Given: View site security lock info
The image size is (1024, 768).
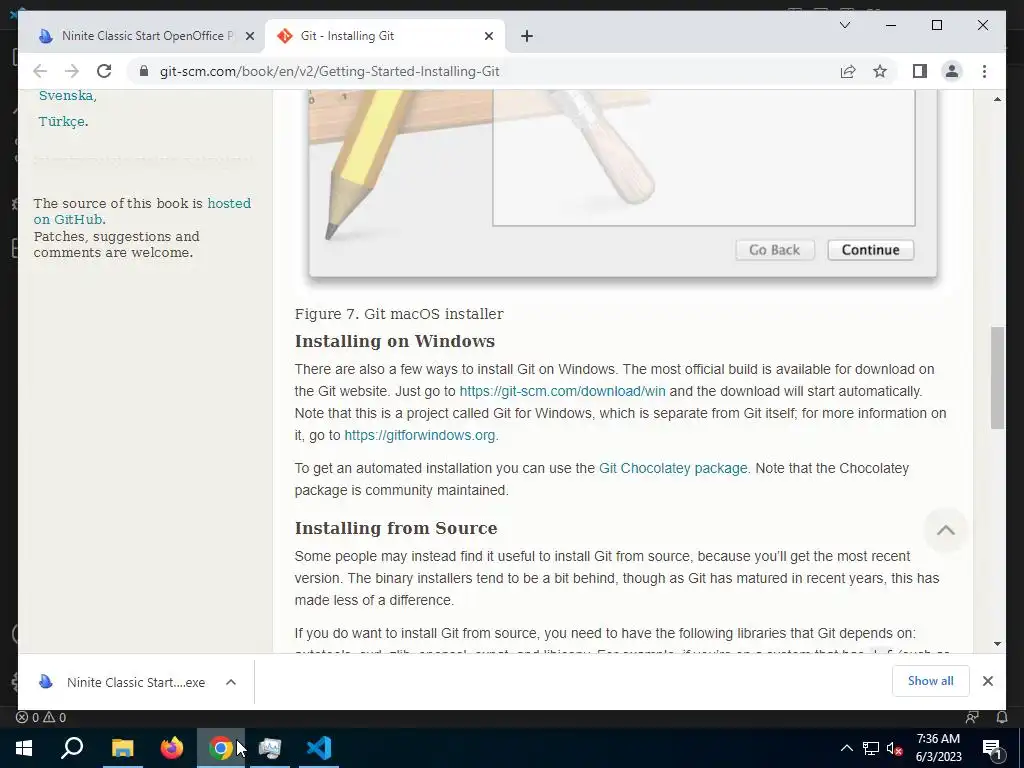Looking at the screenshot, I should [144, 71].
